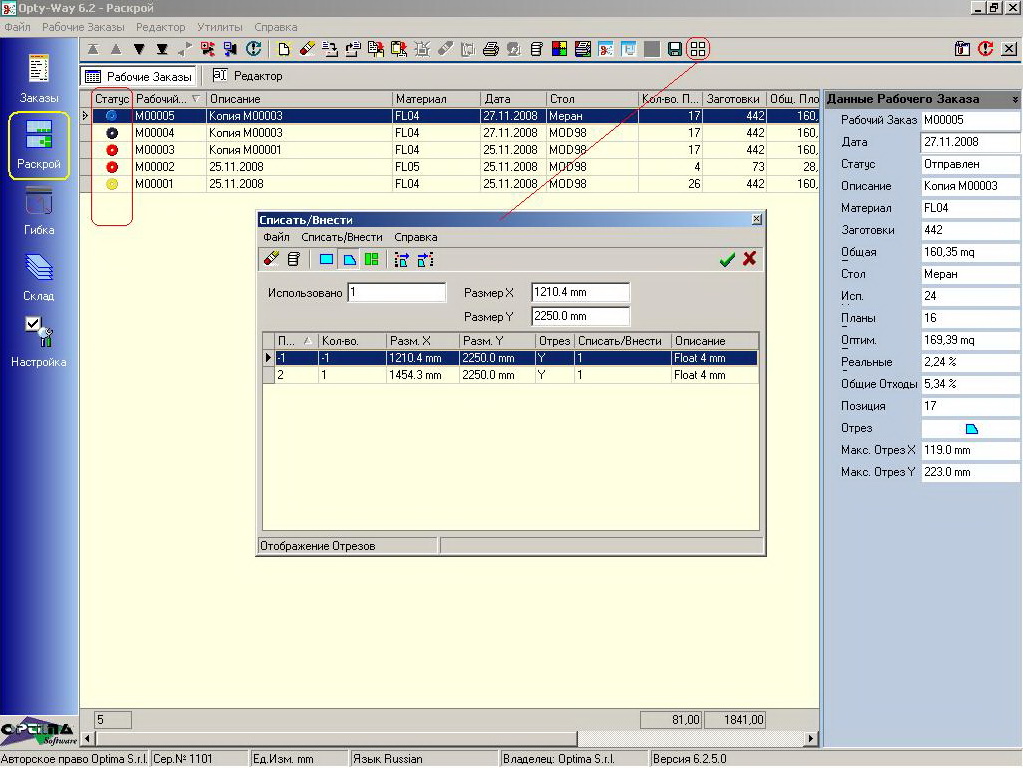Click the Списать/Внести column header in dialog
This screenshot has height=768, width=1023.
click(622, 341)
